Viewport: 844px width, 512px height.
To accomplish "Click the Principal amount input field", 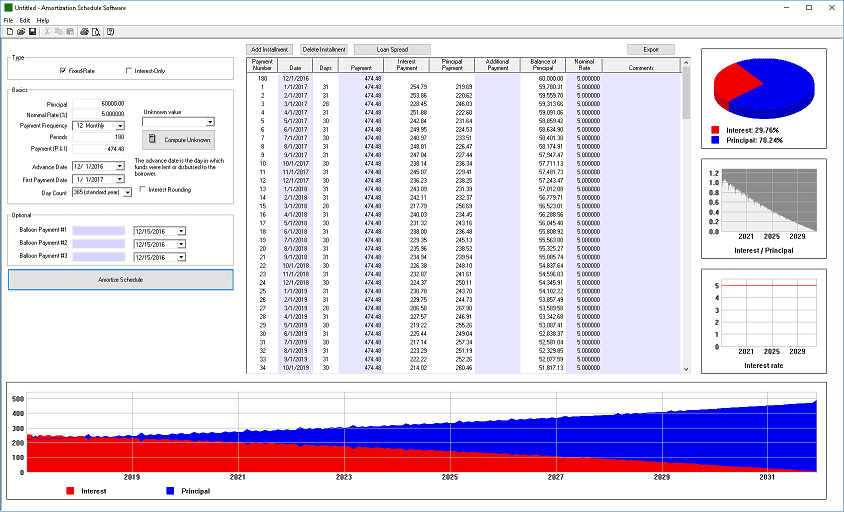I will pos(99,103).
